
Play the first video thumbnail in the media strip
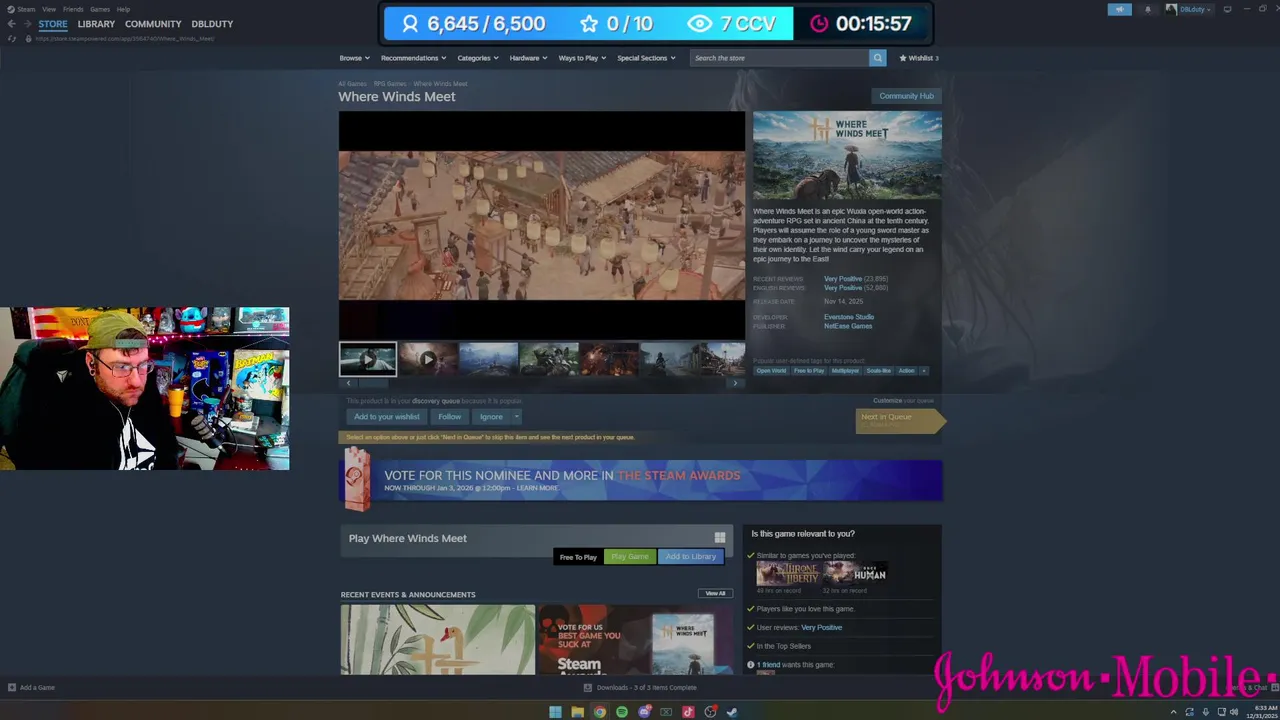tap(368, 359)
